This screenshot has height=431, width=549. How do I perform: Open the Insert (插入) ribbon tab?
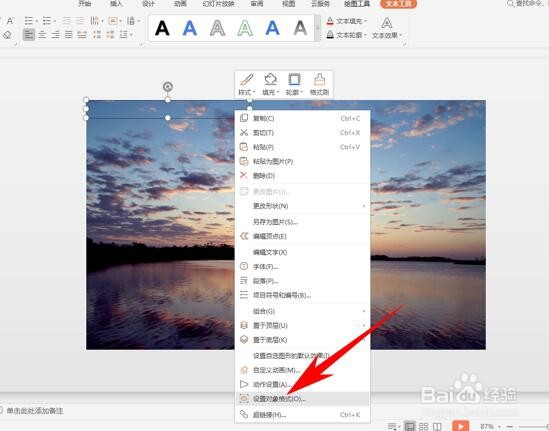click(x=116, y=4)
